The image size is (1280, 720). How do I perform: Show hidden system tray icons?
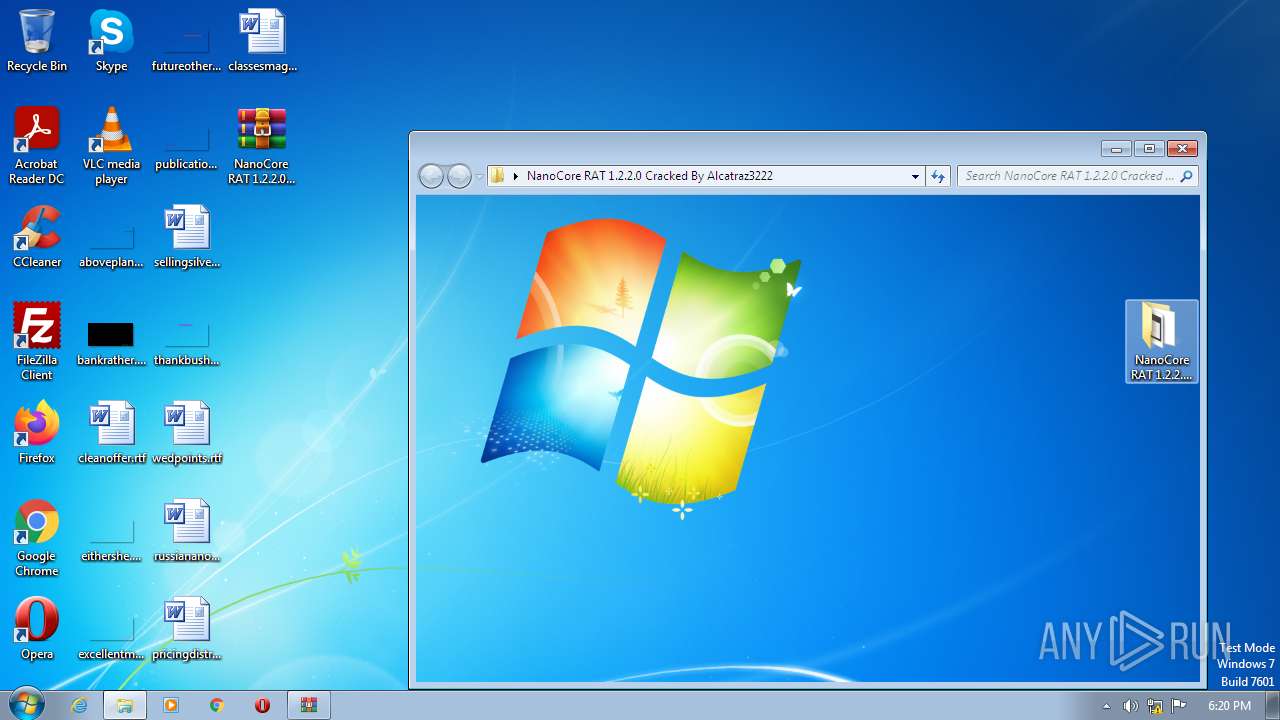point(1106,706)
